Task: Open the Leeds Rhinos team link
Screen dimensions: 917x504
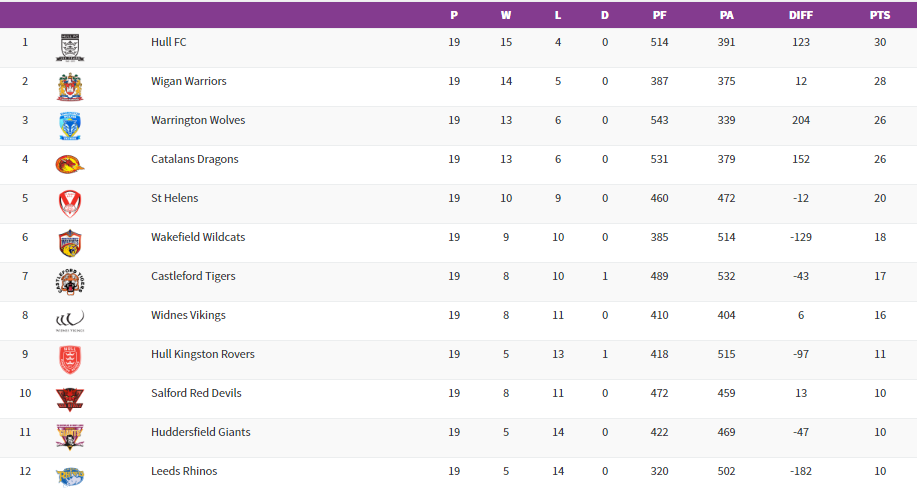Action: pyautogui.click(x=184, y=471)
